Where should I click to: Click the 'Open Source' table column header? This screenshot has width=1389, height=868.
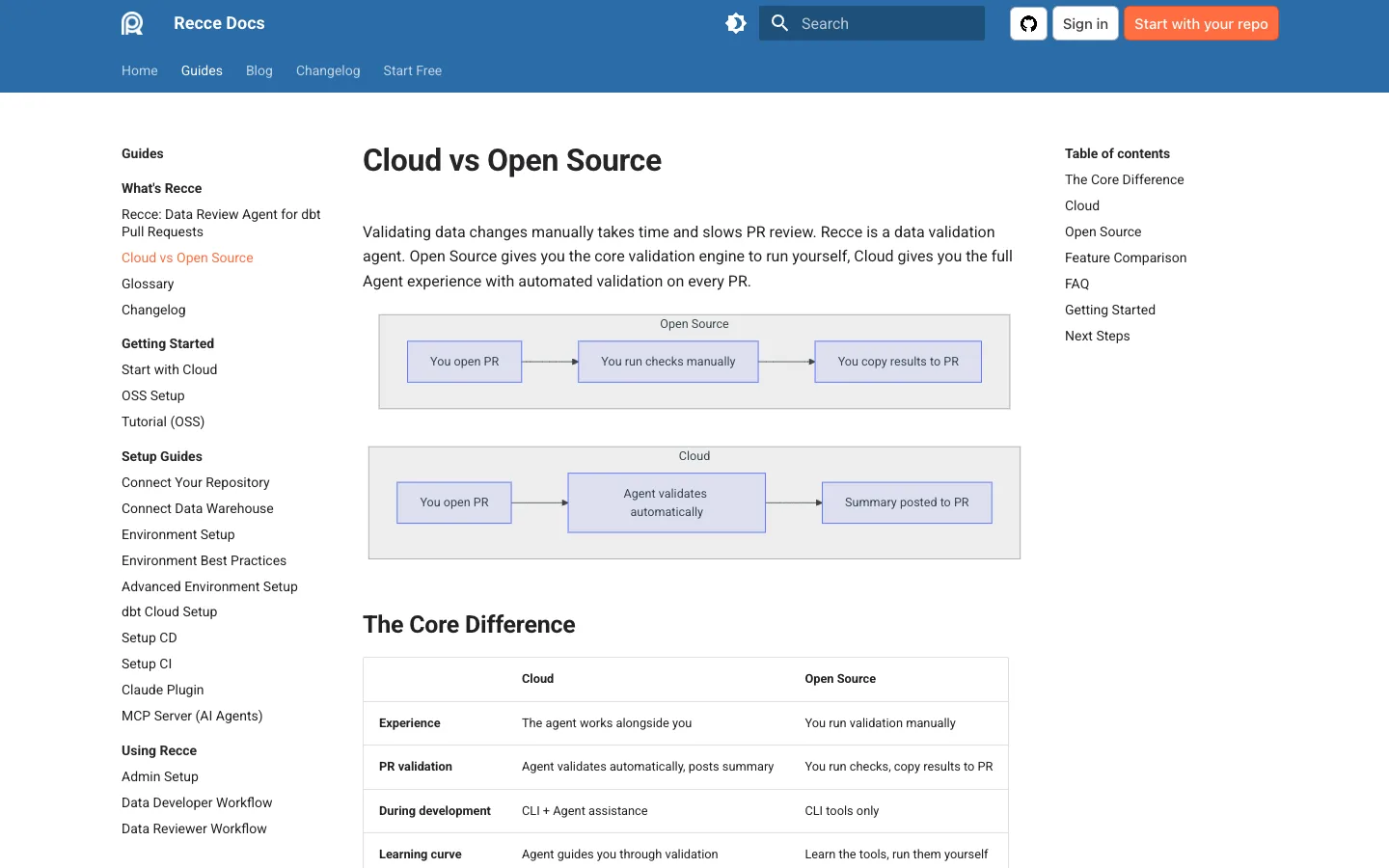pos(840,679)
